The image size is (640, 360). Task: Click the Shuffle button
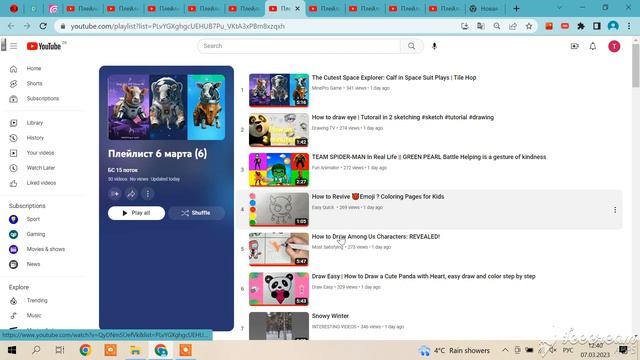point(196,213)
